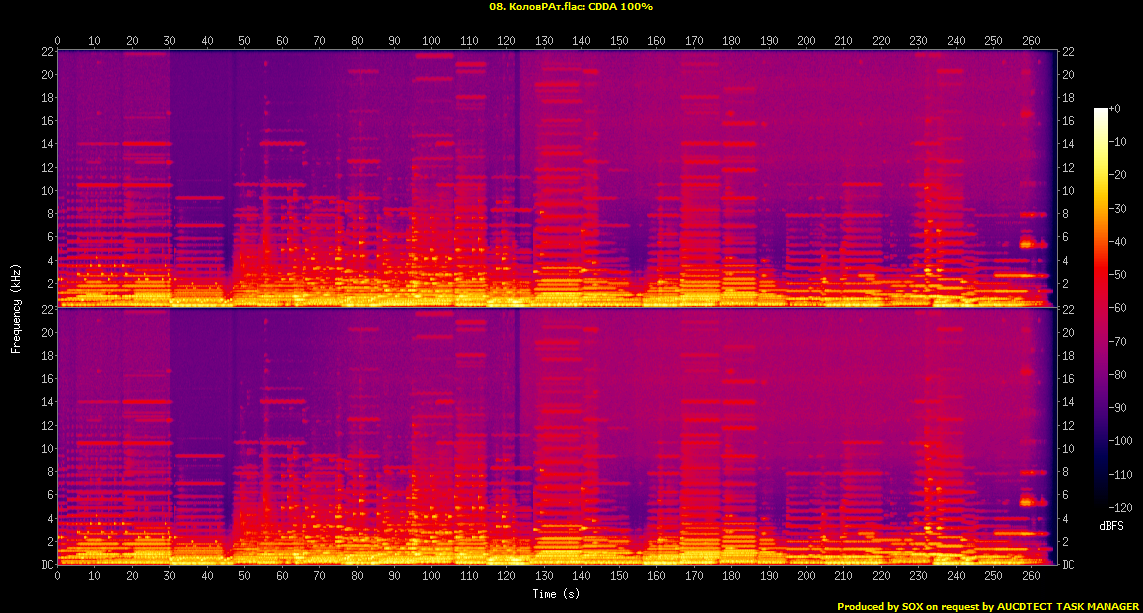The image size is (1143, 613).
Task: Click the '20' kHz label on the upper-right frequency axis
Action: 1068,75
